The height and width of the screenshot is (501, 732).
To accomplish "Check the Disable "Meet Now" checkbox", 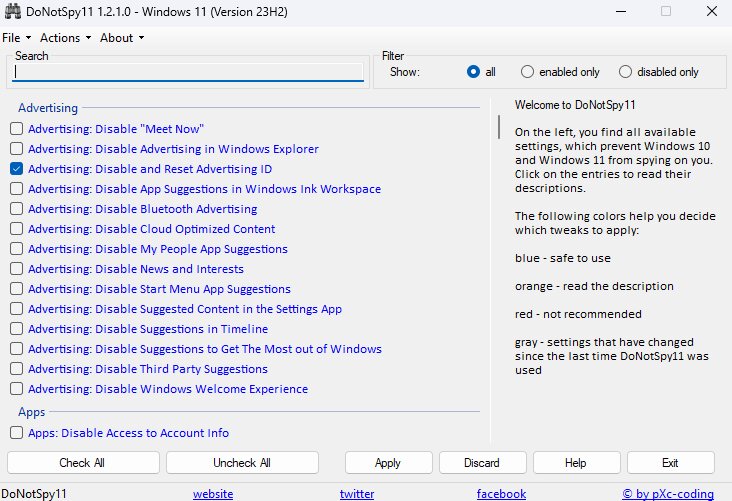I will pos(17,129).
